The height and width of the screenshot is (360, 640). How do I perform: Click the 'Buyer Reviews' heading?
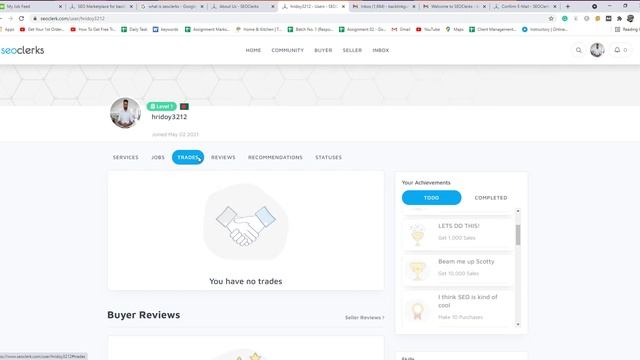144,315
